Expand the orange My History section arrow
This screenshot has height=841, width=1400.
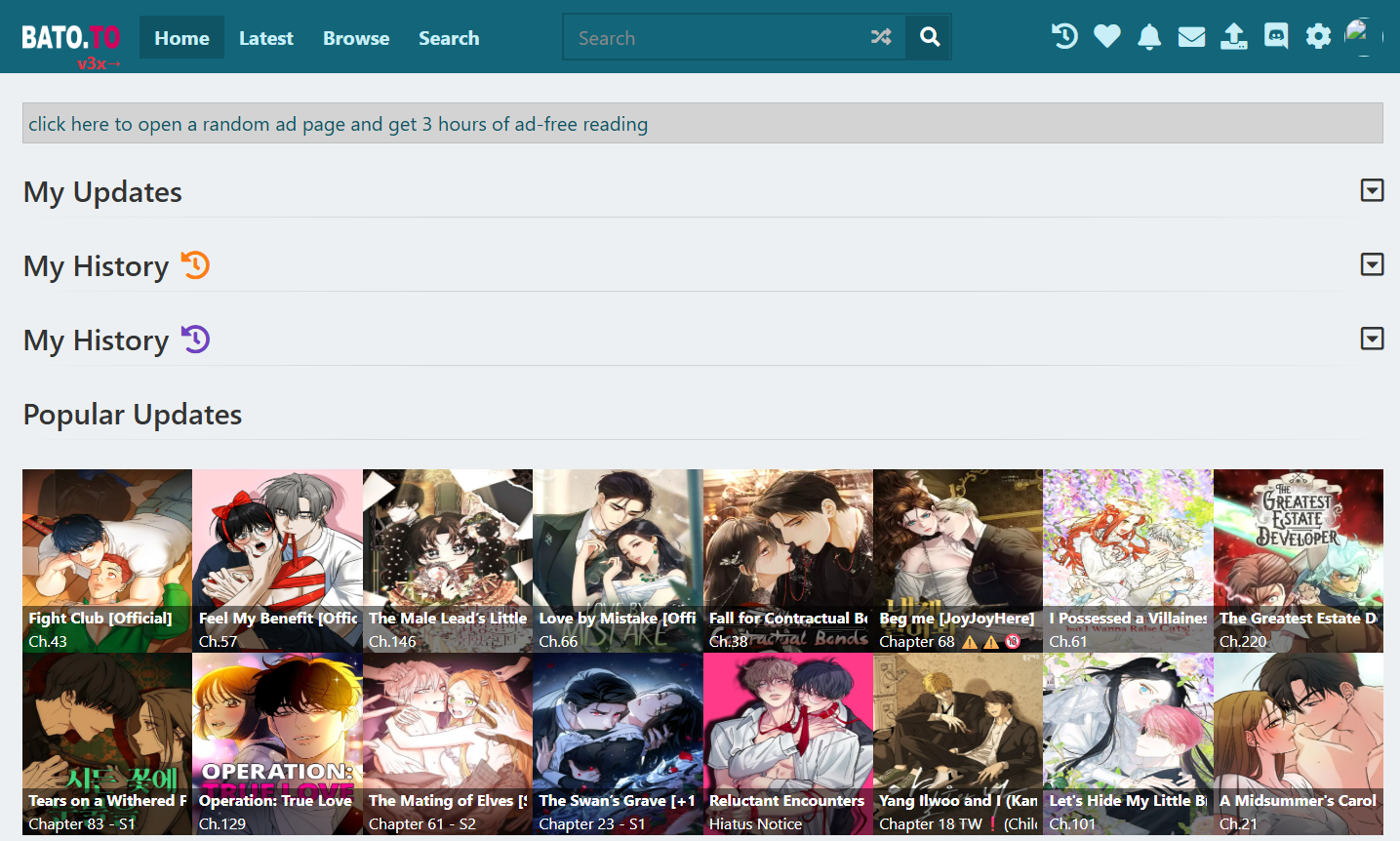pos(1372,264)
